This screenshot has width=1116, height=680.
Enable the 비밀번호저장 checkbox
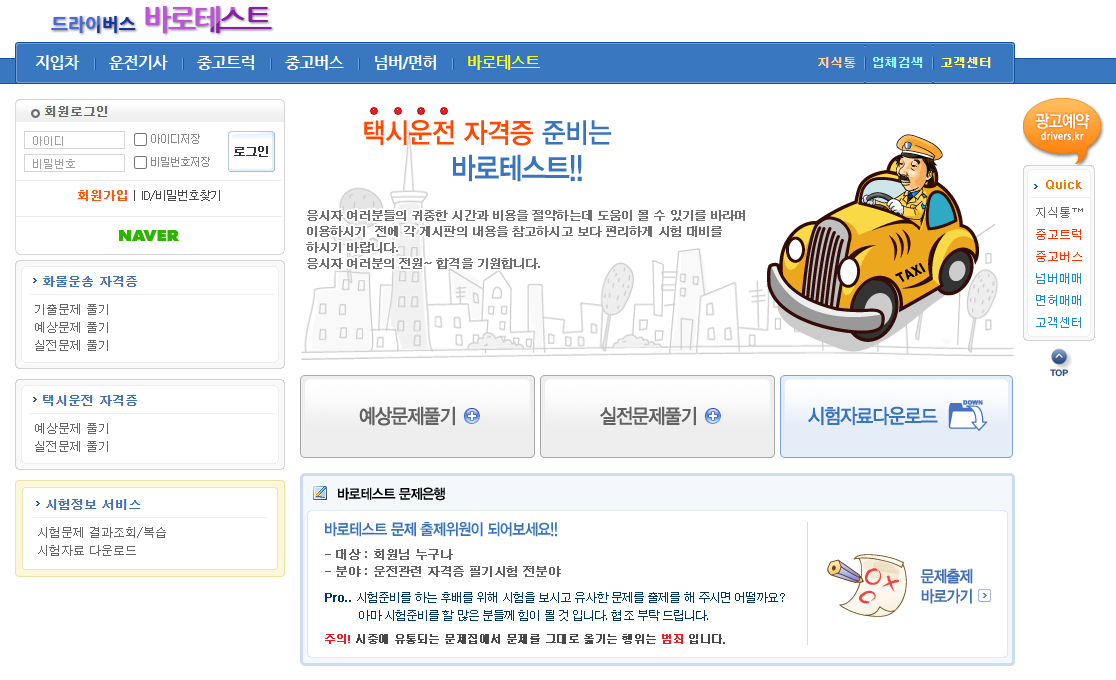coord(140,162)
